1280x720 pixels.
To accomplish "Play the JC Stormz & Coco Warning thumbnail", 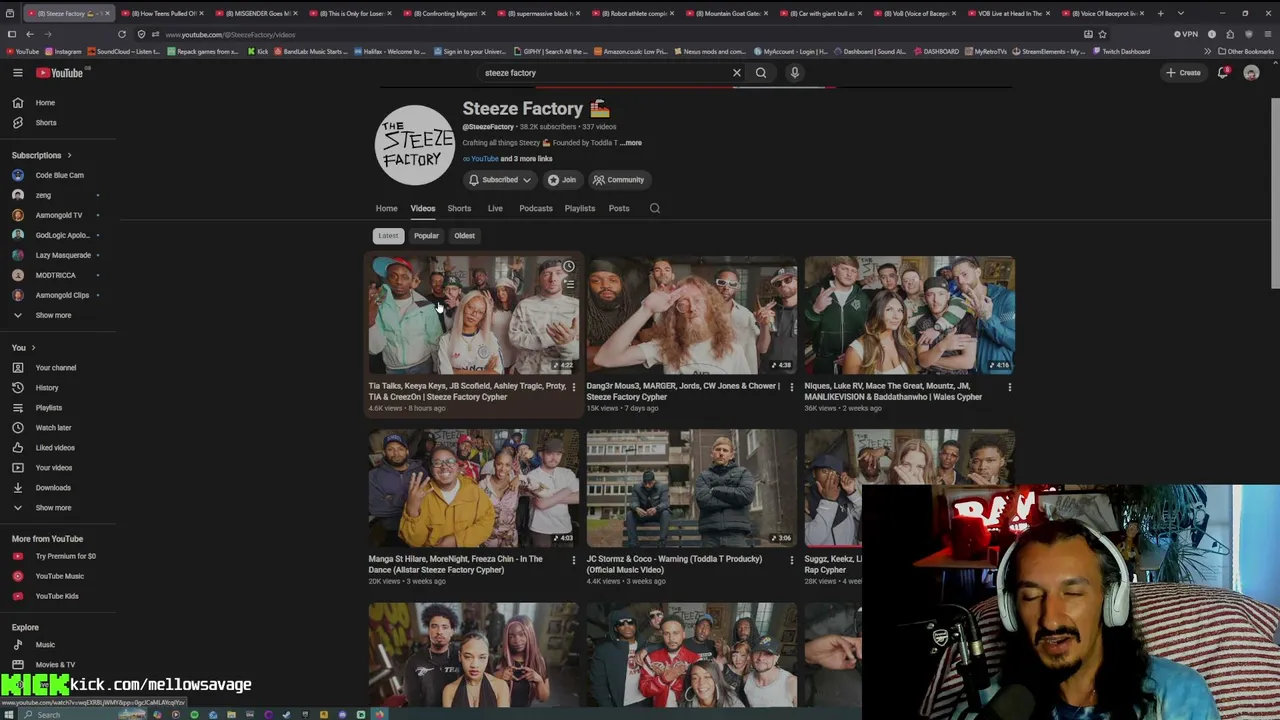I will [x=691, y=488].
